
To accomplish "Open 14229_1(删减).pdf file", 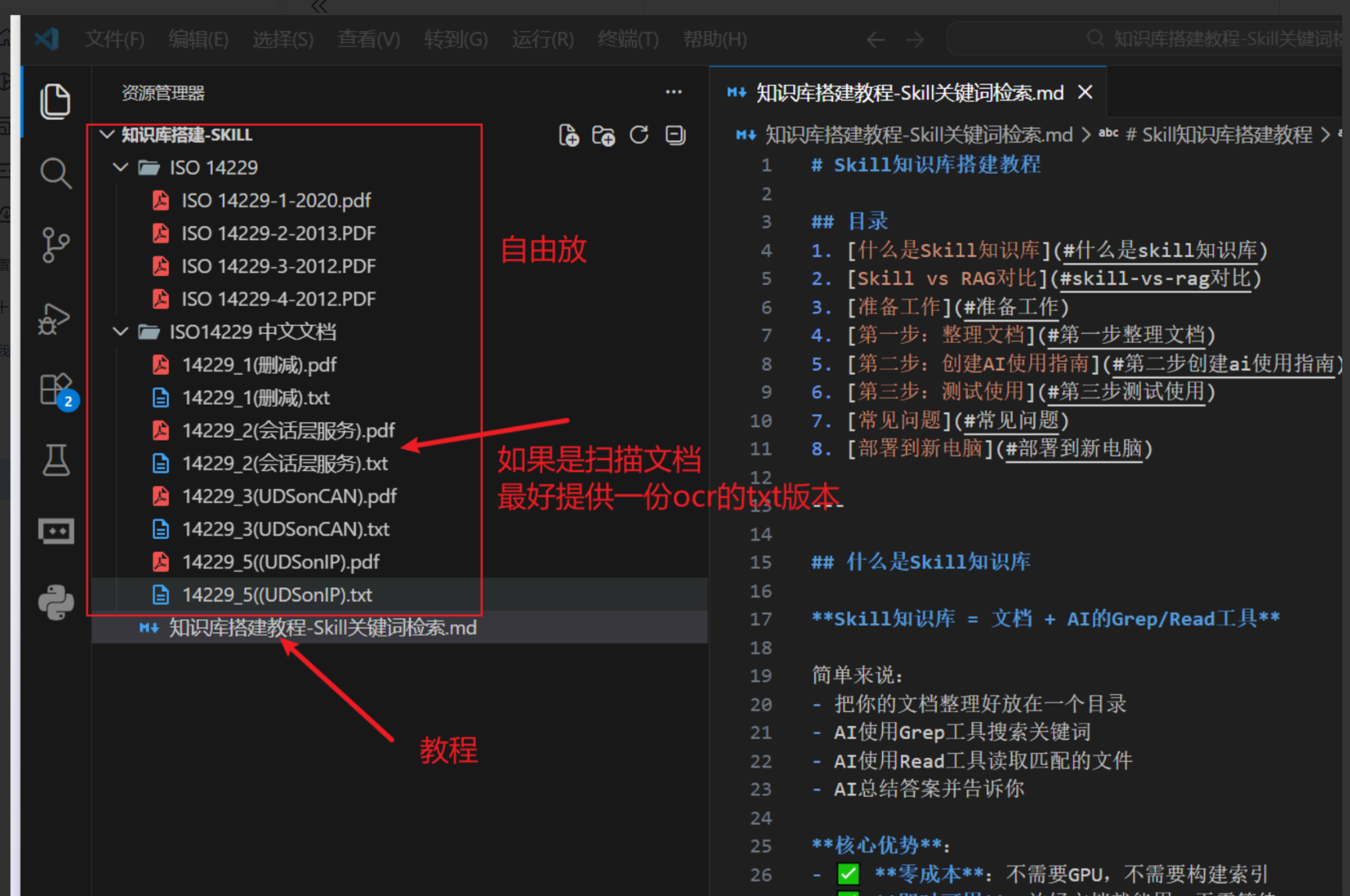I will (x=259, y=365).
